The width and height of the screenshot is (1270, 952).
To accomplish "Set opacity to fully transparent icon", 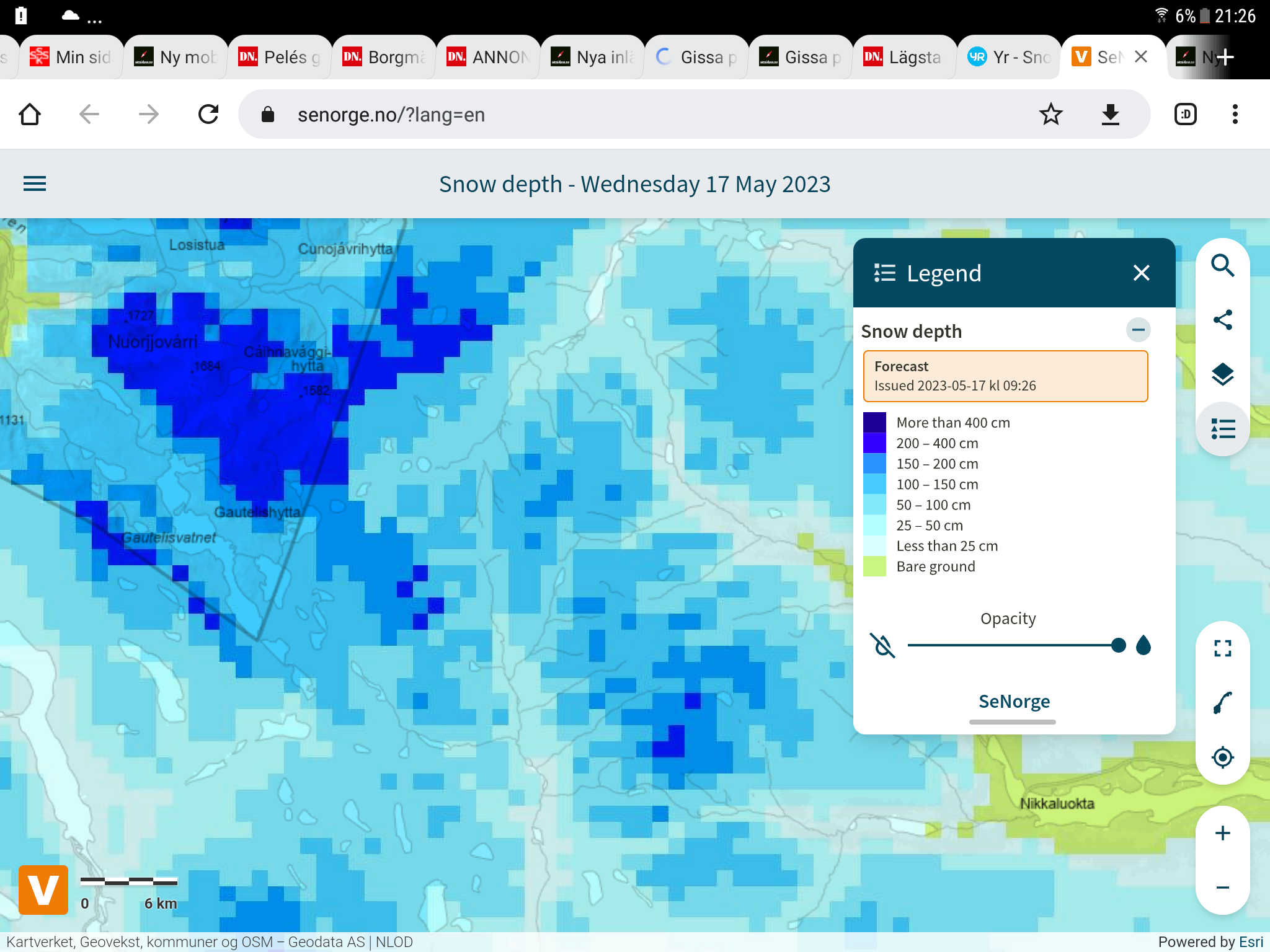I will tap(882, 645).
